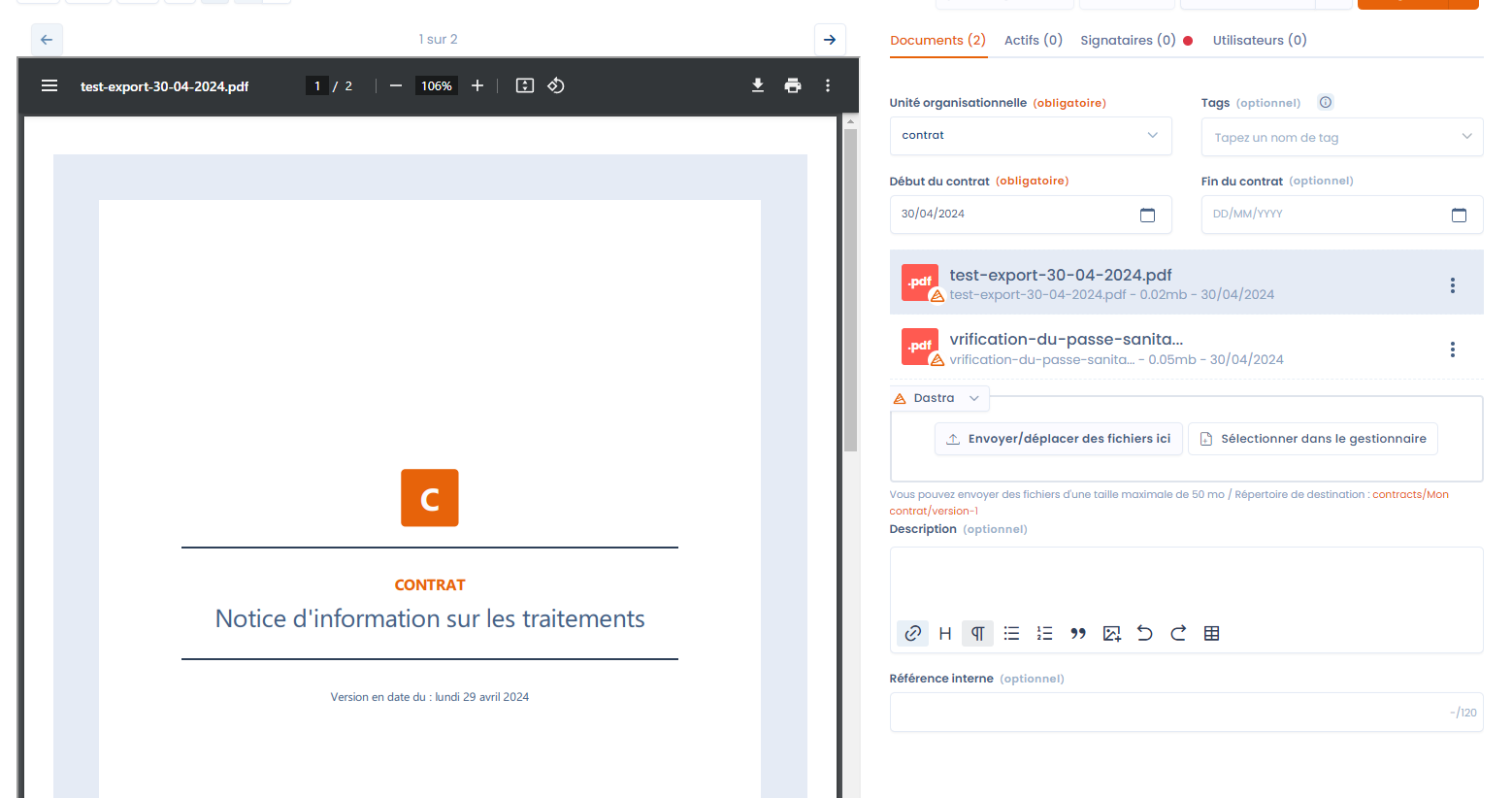Toggle the paragraph format in the editor
This screenshot has height=798, width=1512.
point(978,634)
